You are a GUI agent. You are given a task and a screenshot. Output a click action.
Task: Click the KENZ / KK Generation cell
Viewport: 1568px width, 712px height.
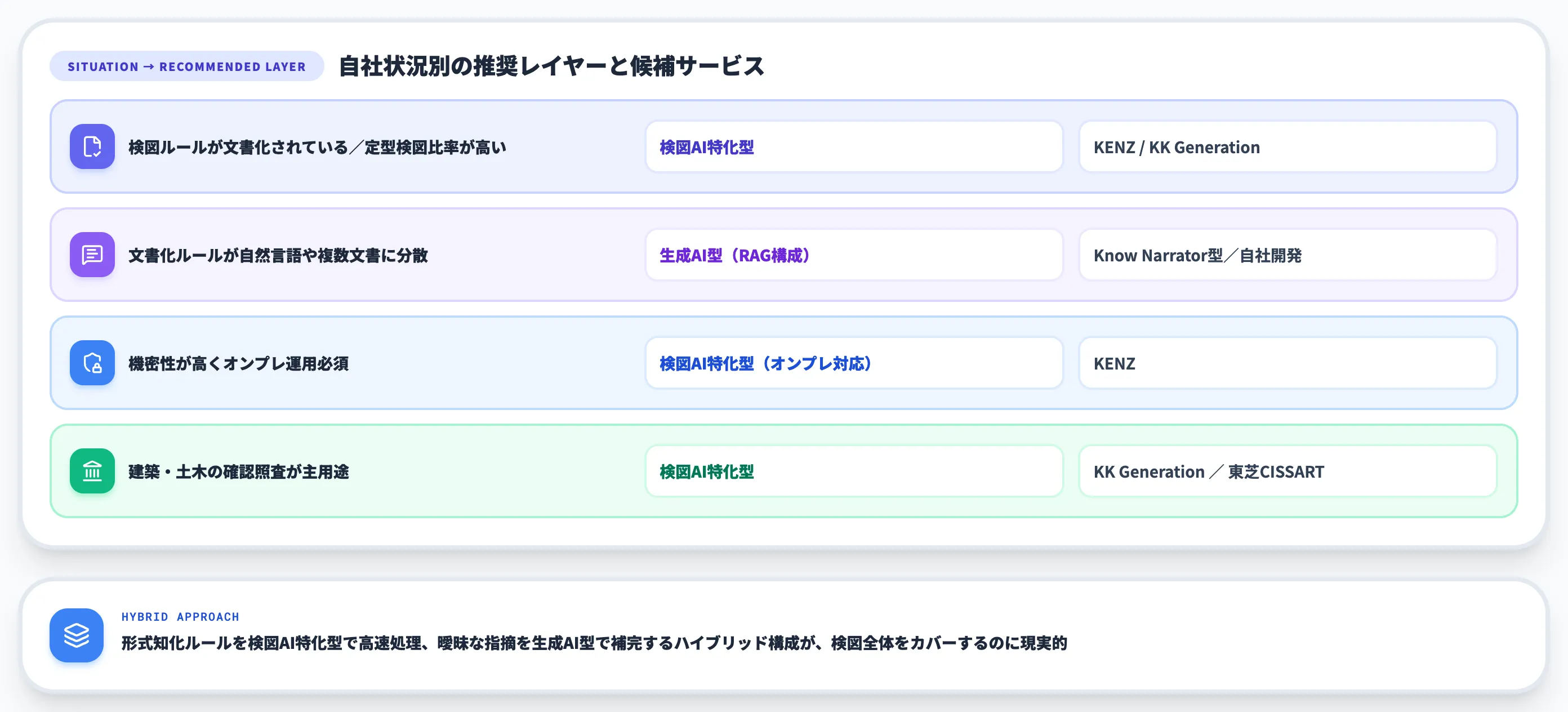pos(1288,146)
